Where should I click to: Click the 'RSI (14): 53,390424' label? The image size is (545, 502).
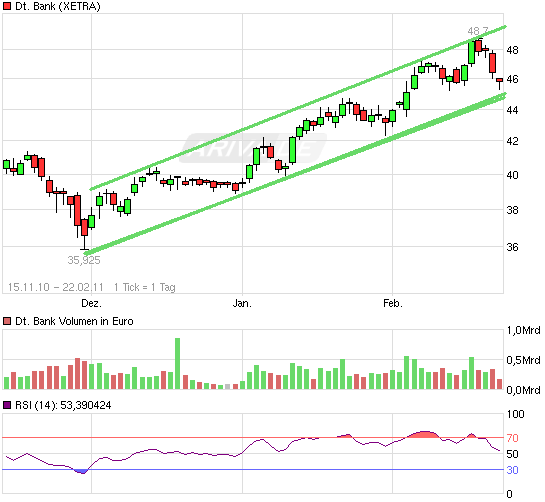[x=63, y=405]
